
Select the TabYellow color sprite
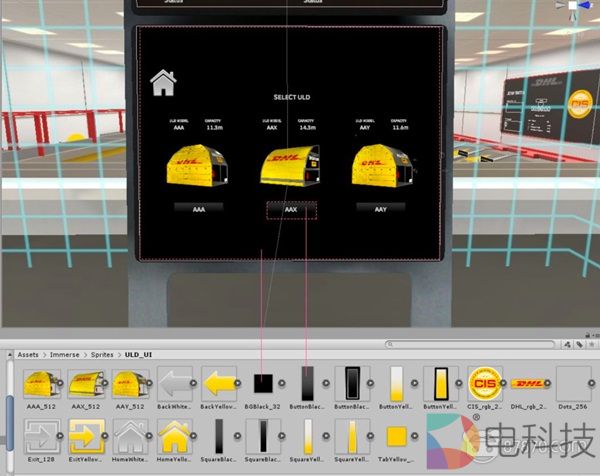[398, 436]
